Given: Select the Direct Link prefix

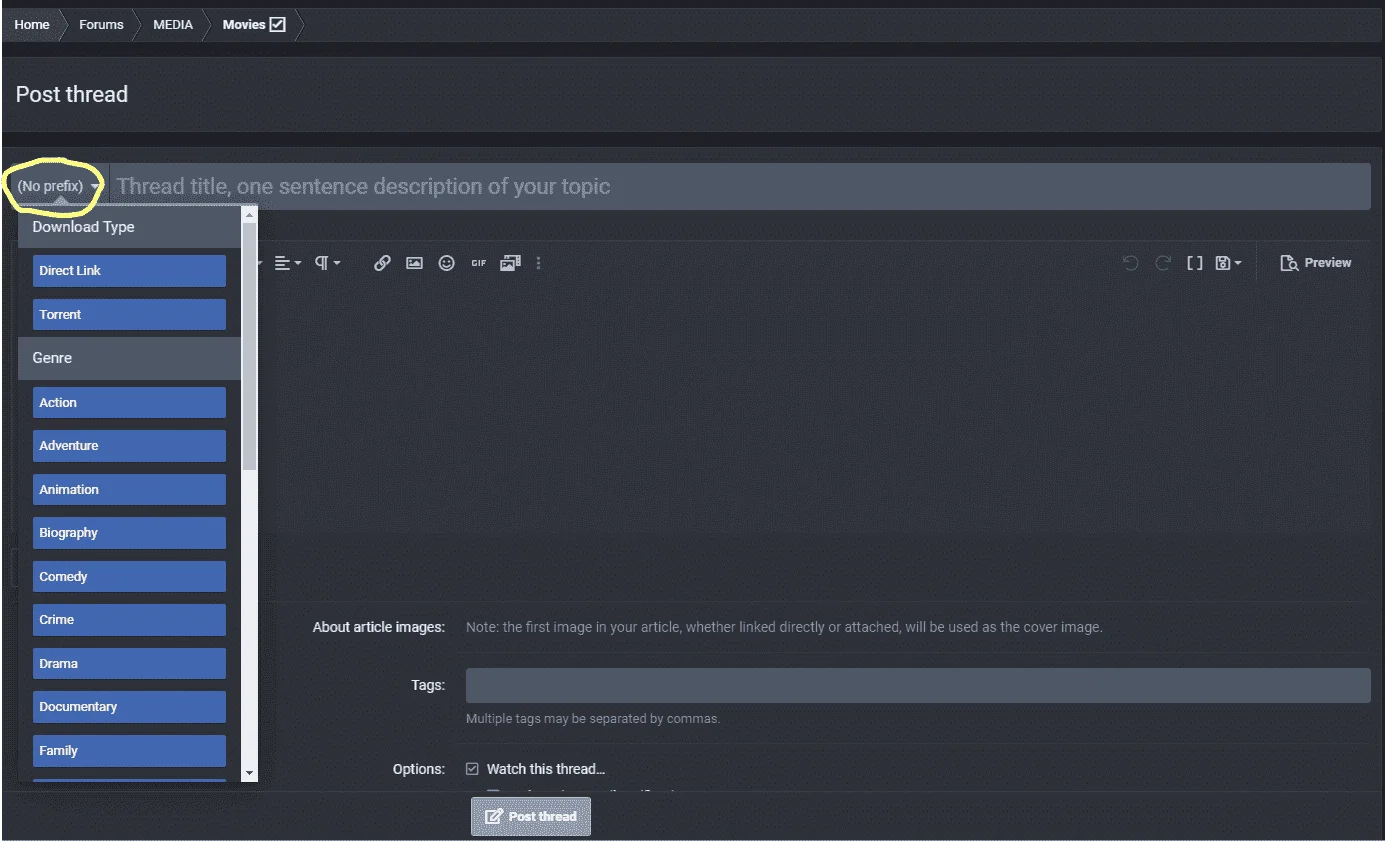Looking at the screenshot, I should pos(129,271).
